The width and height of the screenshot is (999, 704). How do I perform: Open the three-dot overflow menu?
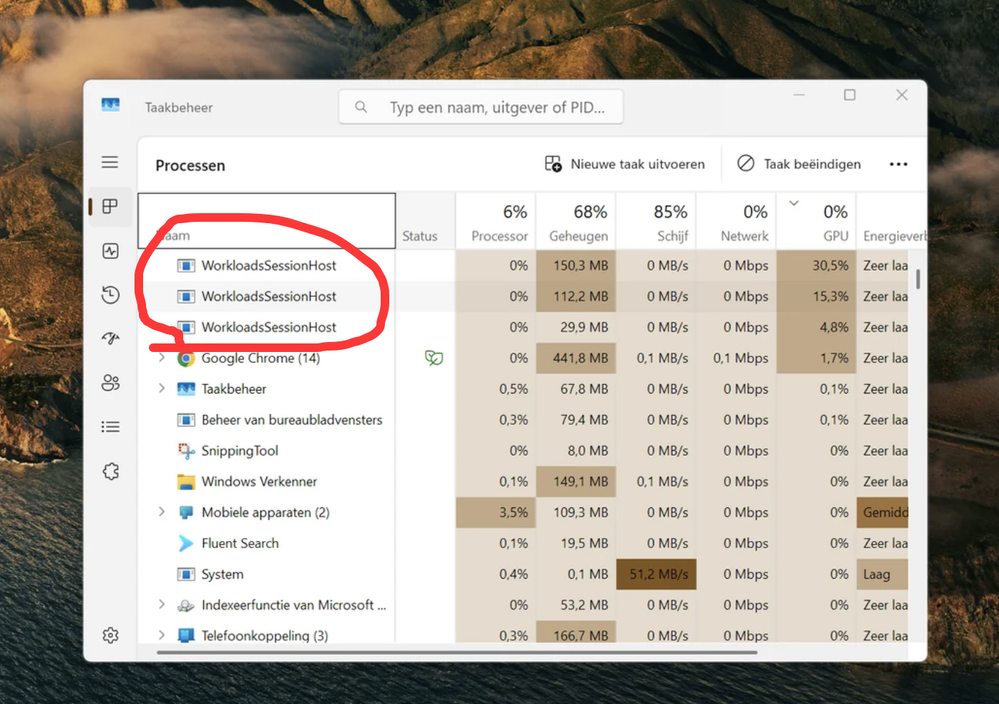pyautogui.click(x=897, y=164)
